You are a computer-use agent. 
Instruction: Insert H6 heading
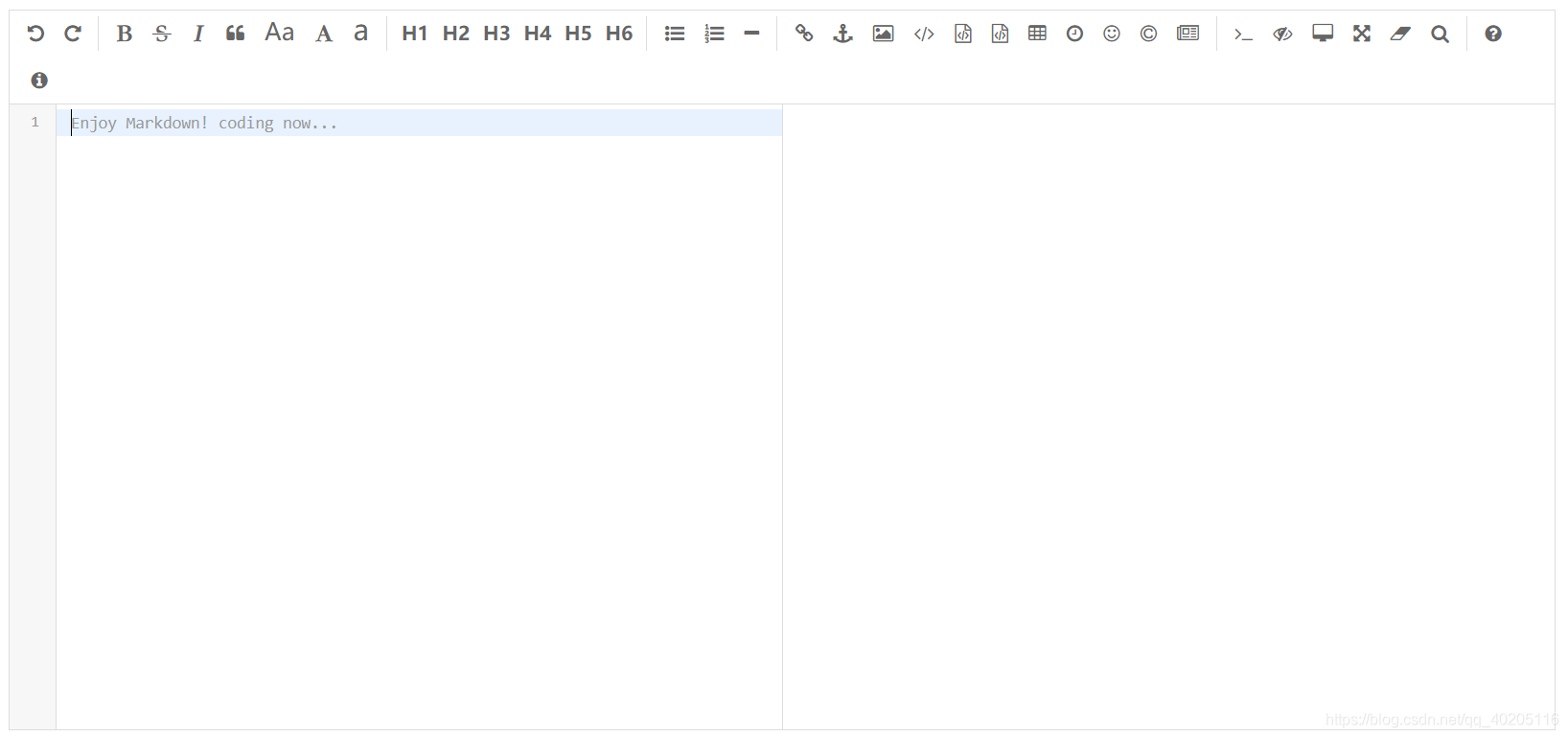pos(619,34)
